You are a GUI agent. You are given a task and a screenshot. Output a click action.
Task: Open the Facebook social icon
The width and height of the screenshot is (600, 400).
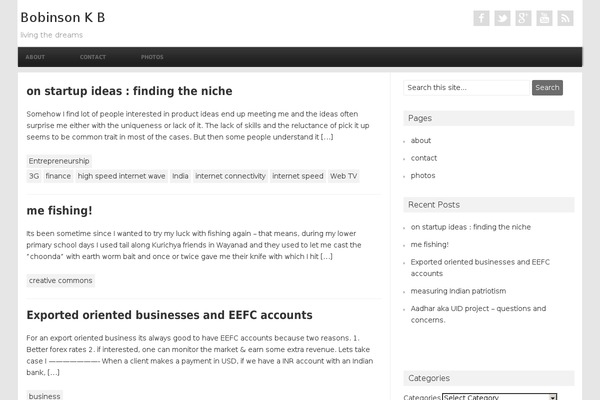(481, 18)
